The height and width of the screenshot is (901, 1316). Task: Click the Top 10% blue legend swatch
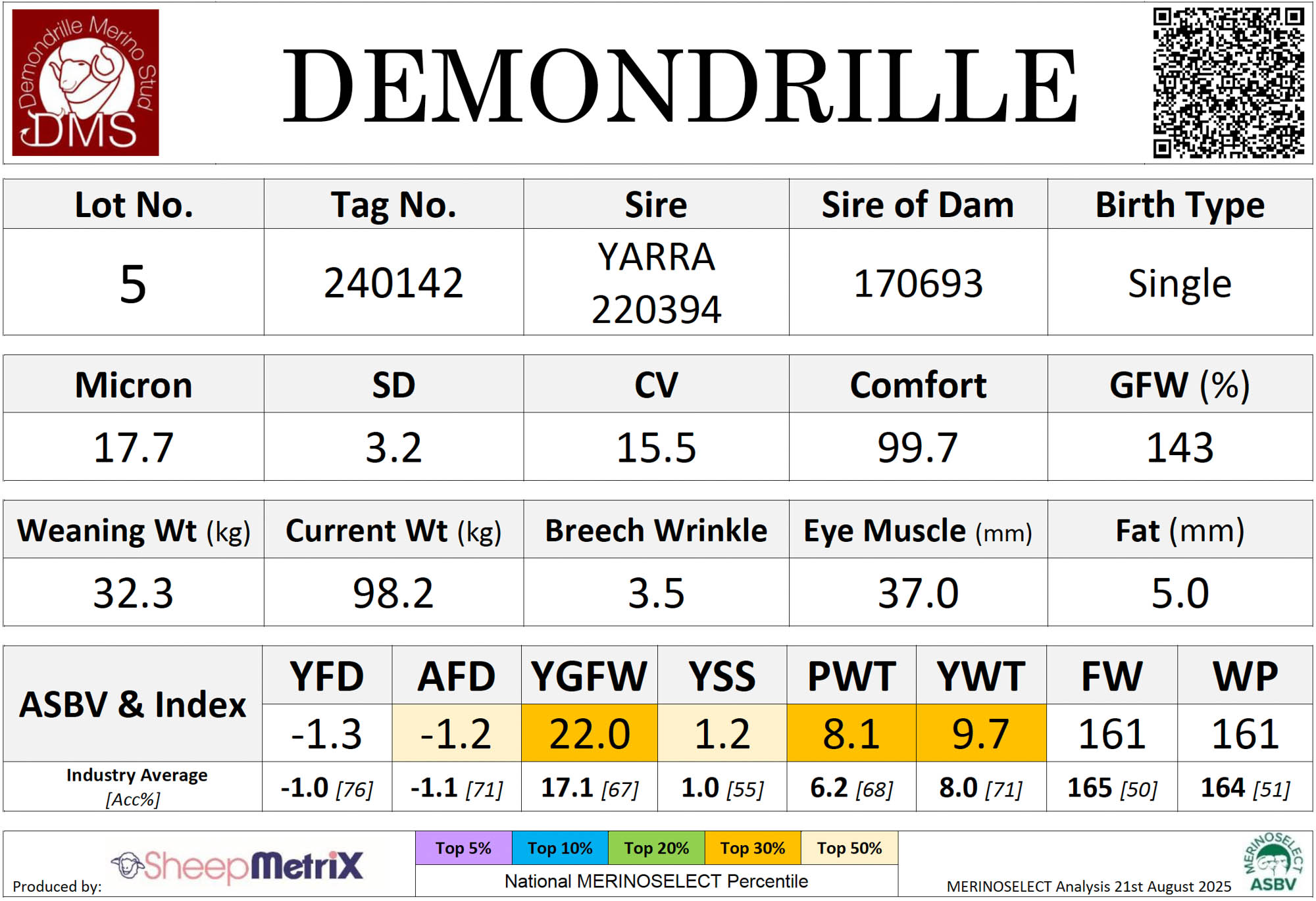[560, 848]
